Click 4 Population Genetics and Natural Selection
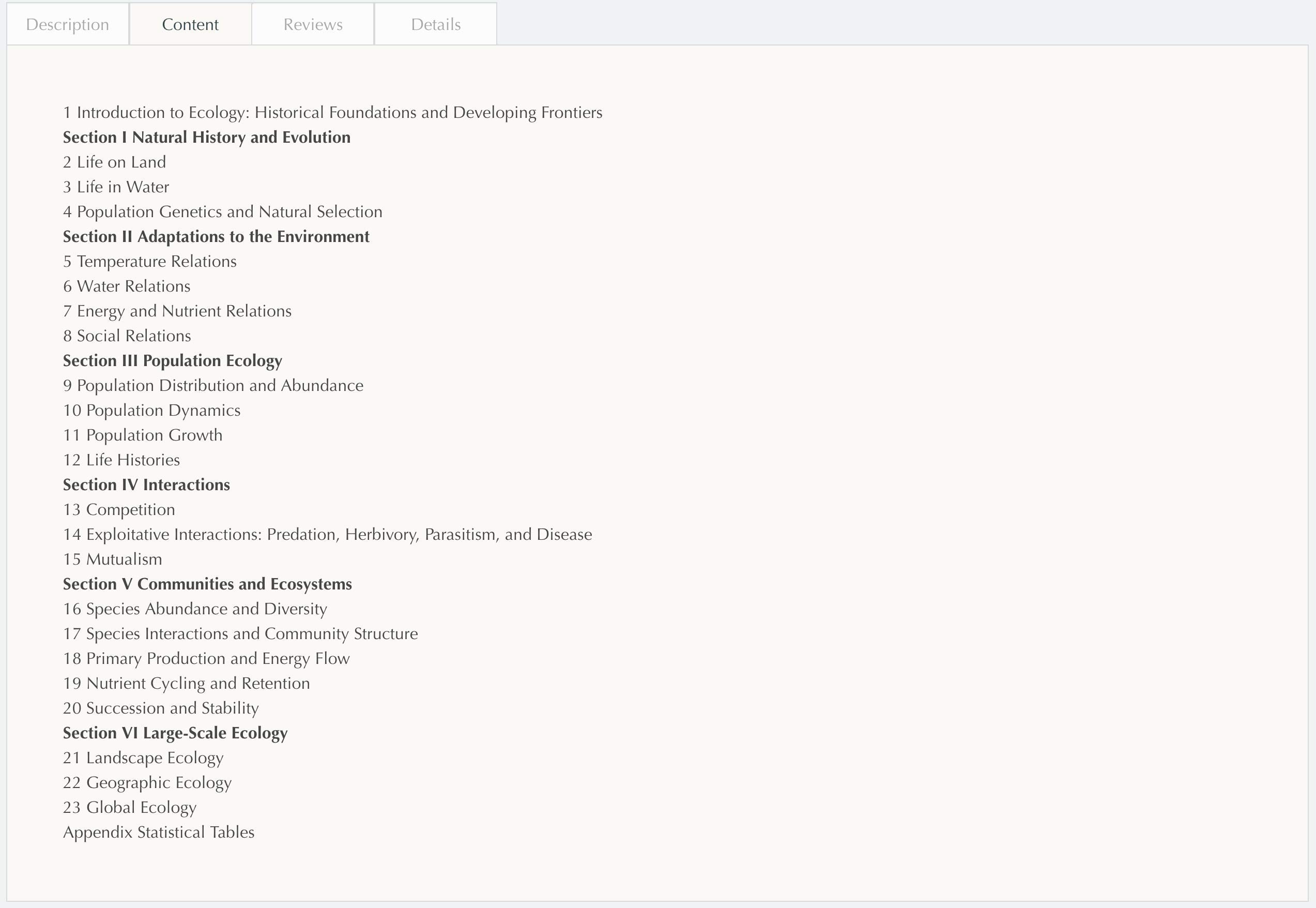The image size is (1316, 908). pyautogui.click(x=222, y=211)
